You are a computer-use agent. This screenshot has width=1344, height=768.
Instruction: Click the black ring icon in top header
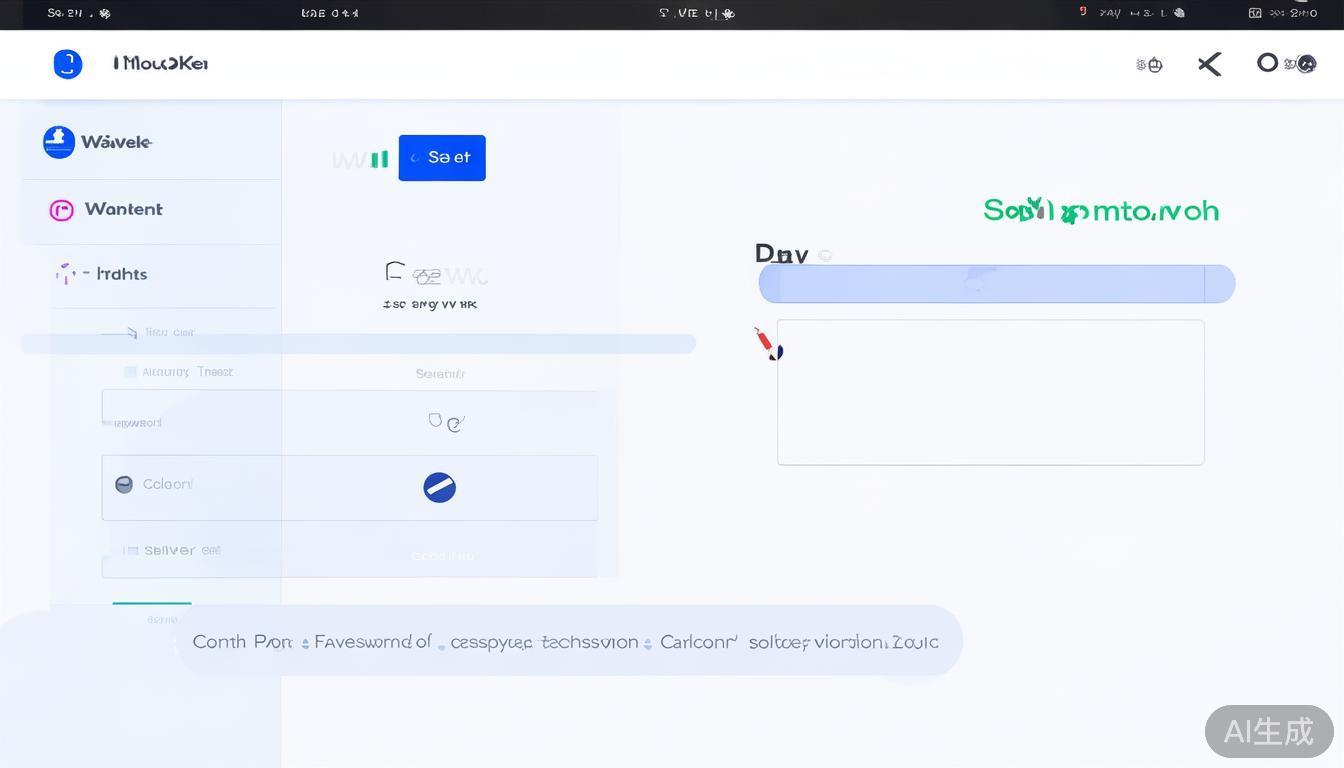[1267, 63]
